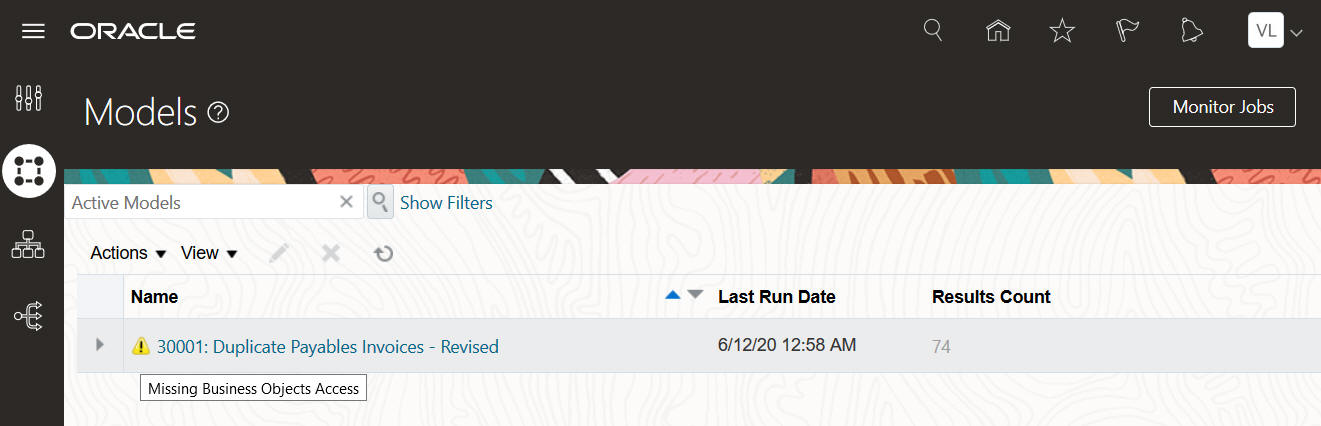The width and height of the screenshot is (1321, 426).
Task: Open the branching arrows icon in sidebar
Action: [28, 317]
